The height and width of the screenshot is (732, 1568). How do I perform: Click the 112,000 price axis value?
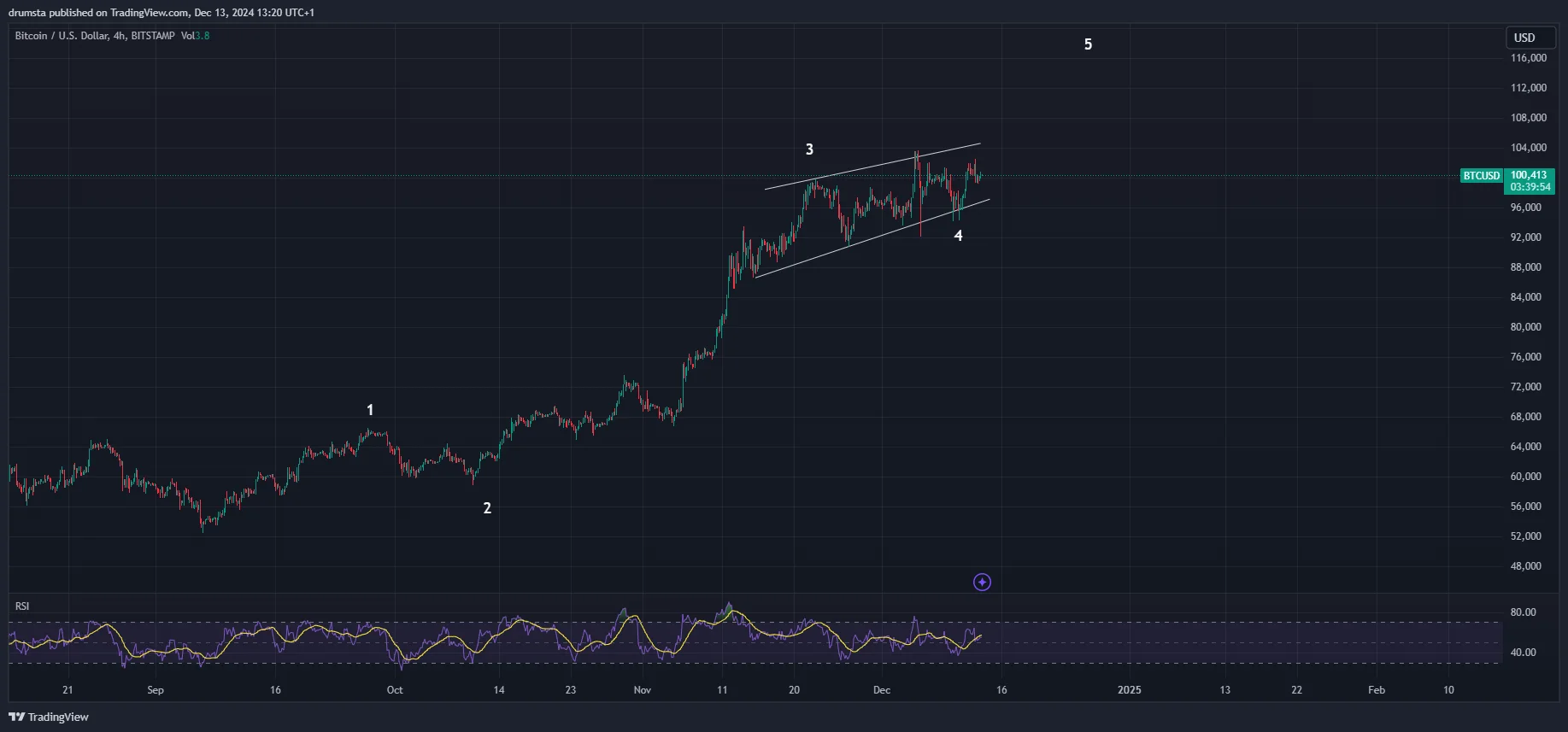(x=1529, y=88)
